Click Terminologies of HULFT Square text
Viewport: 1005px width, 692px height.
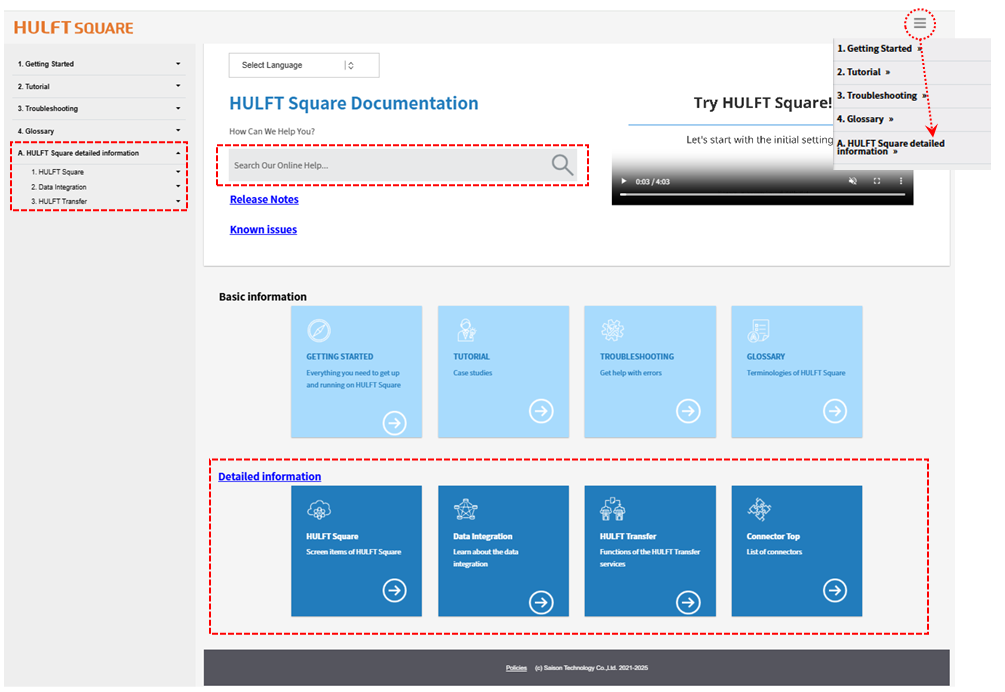[x=796, y=373]
